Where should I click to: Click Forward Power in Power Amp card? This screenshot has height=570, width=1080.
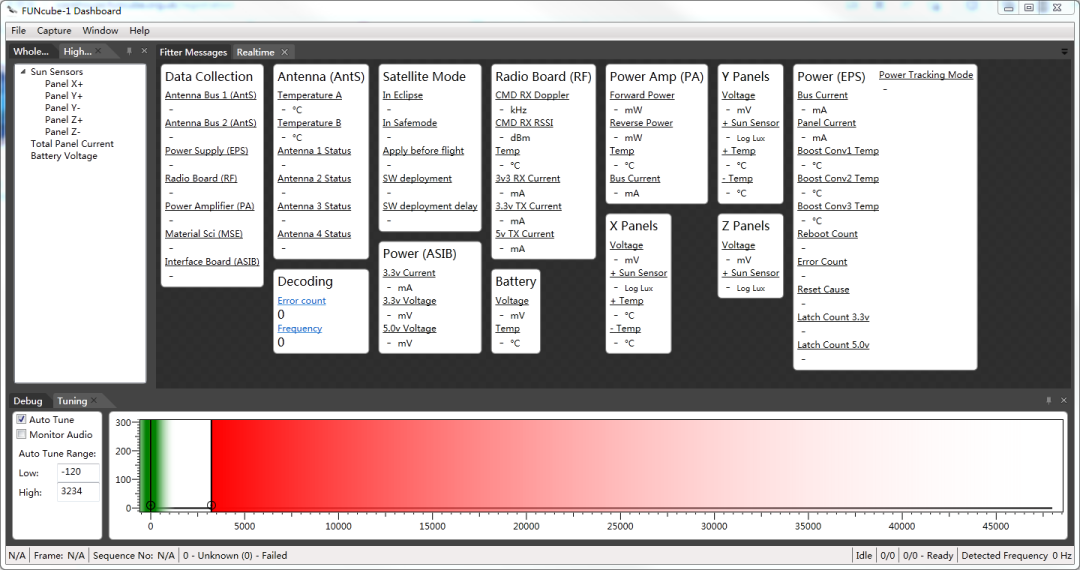point(642,95)
